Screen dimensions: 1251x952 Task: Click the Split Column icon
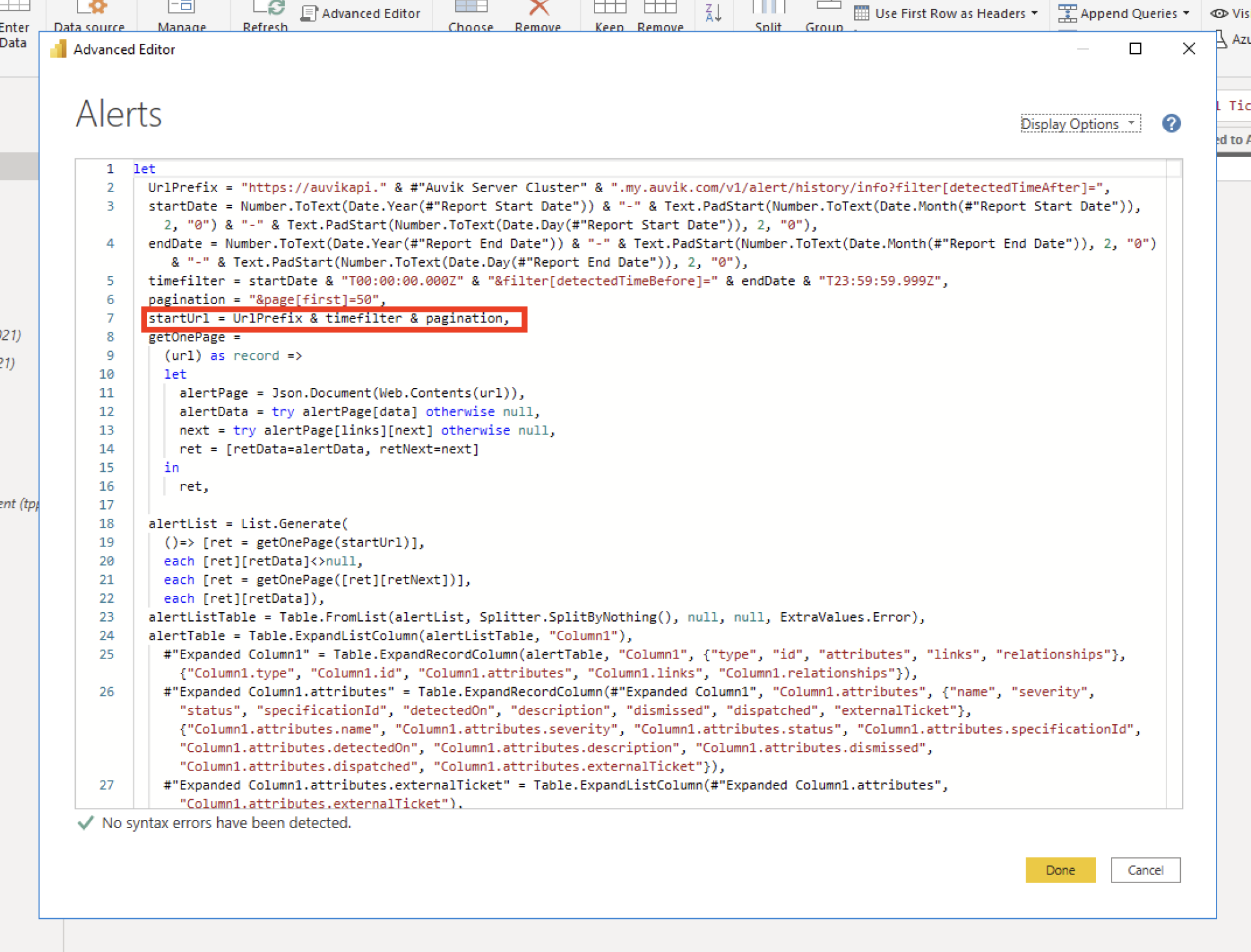click(768, 9)
